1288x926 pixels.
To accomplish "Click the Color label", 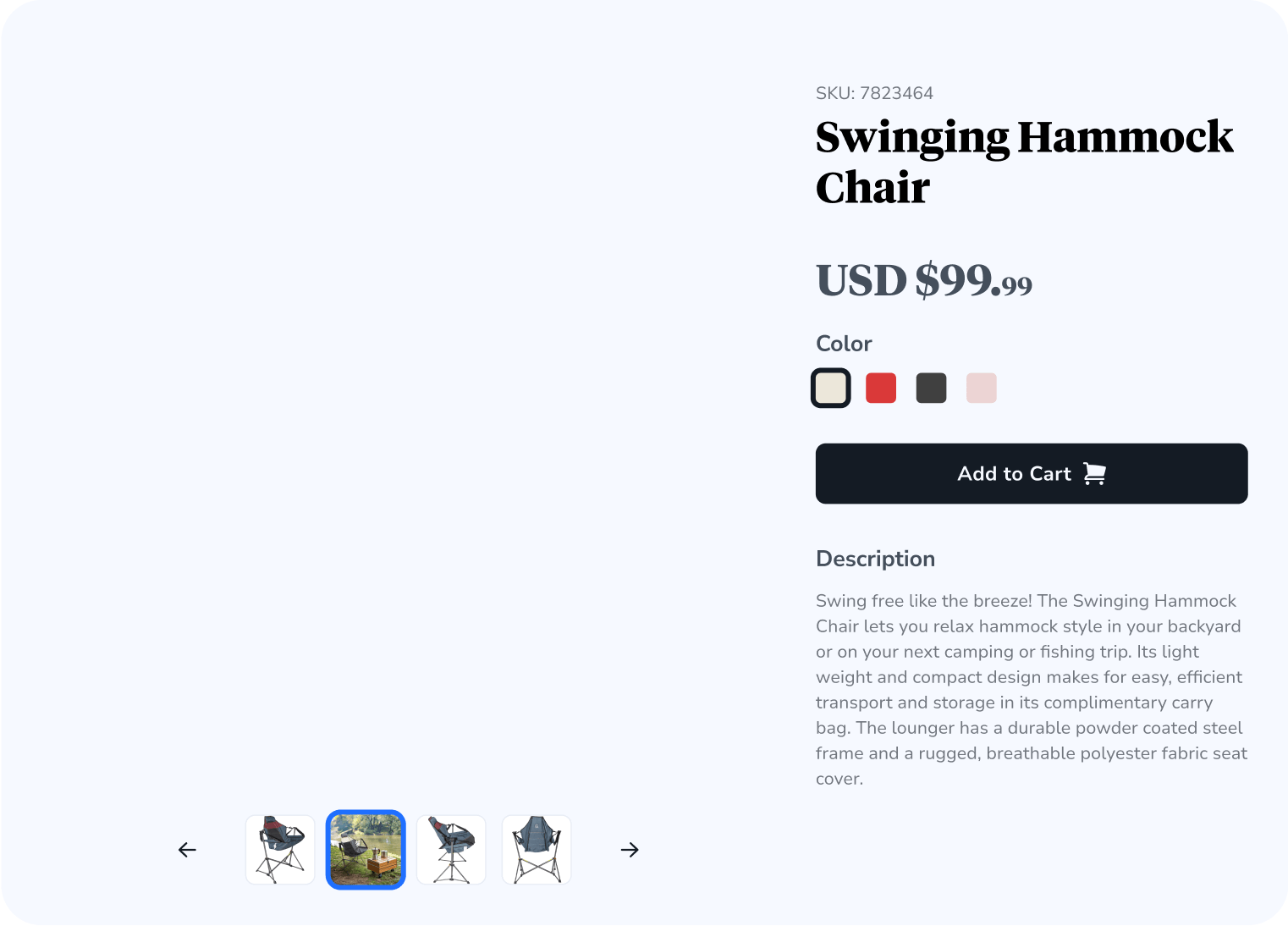I will (844, 344).
